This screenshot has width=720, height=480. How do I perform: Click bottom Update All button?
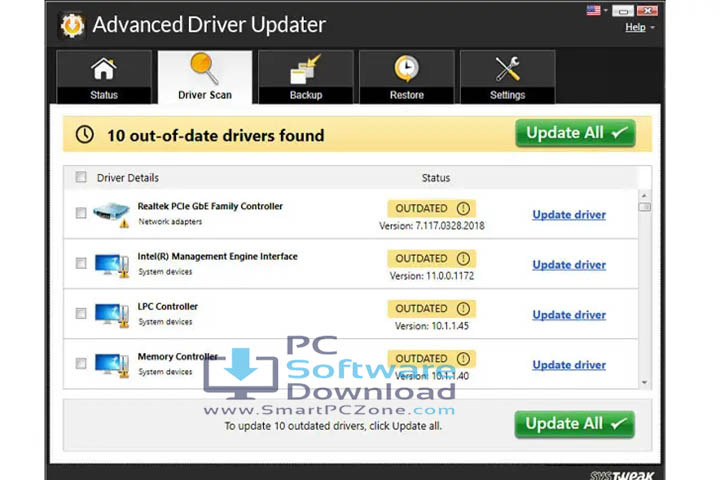point(574,424)
